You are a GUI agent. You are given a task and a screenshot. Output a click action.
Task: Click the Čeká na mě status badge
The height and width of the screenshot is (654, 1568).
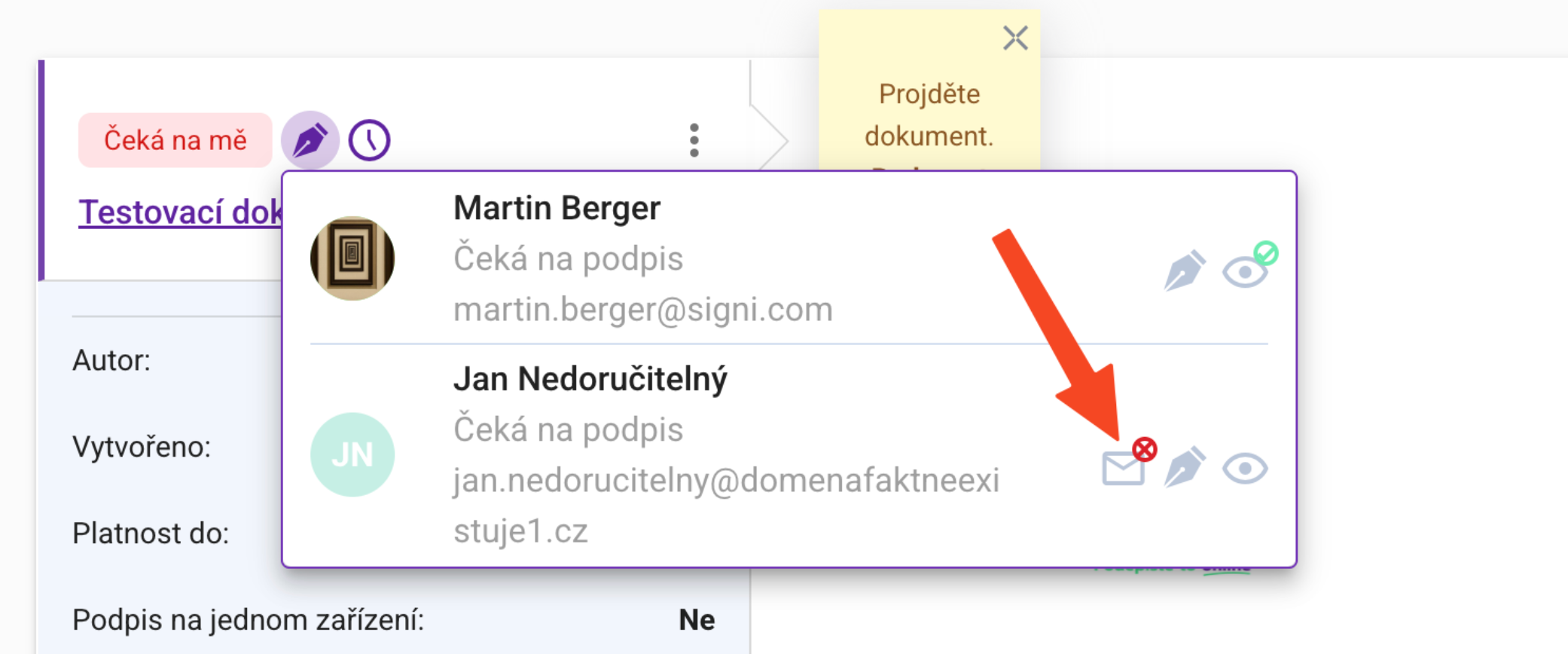point(175,140)
